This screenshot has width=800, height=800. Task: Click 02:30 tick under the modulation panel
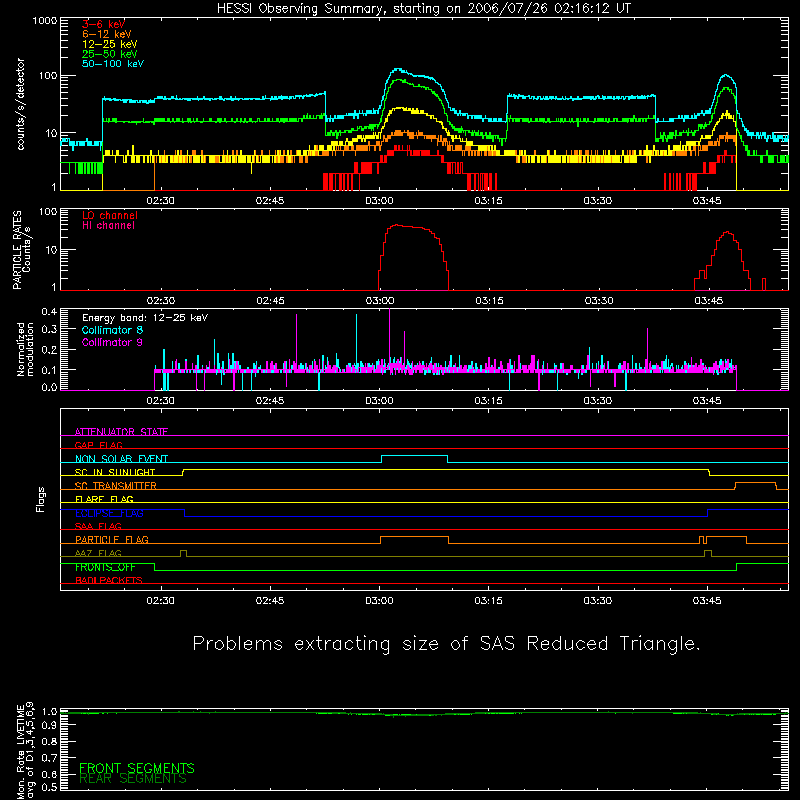(161, 401)
